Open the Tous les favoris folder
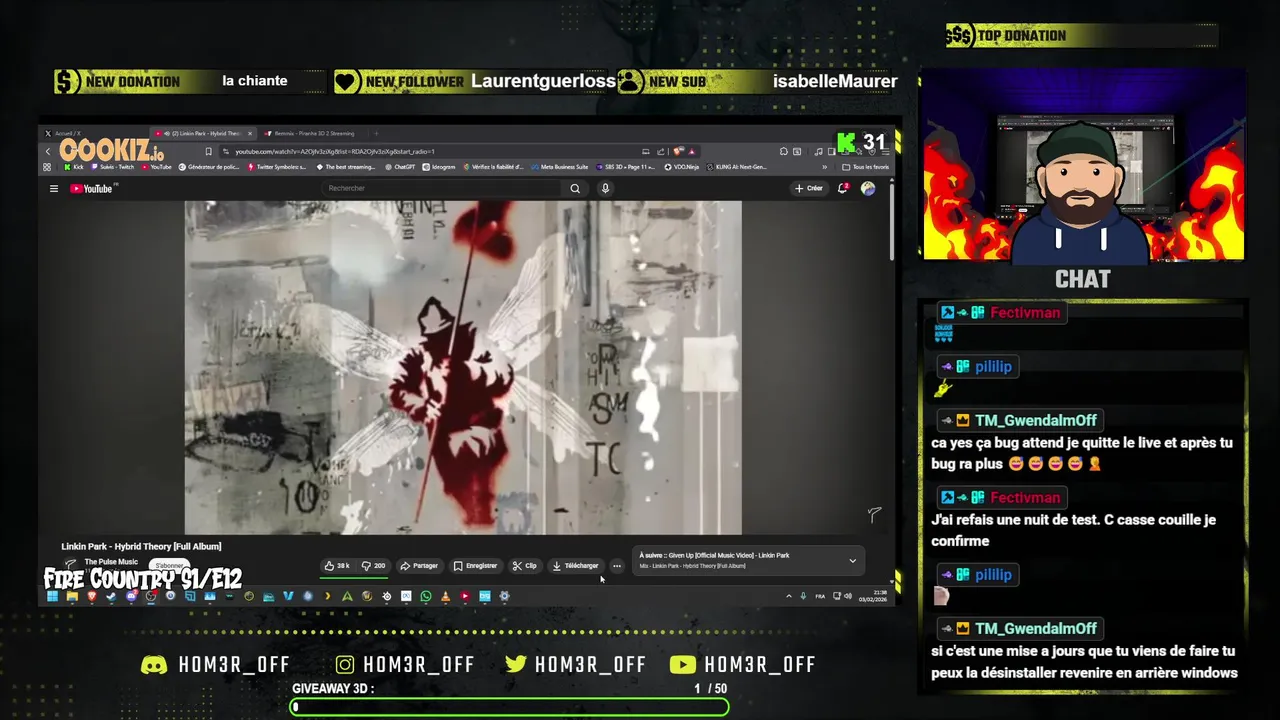Image resolution: width=1280 pixels, height=720 pixels. pyautogui.click(x=866, y=167)
